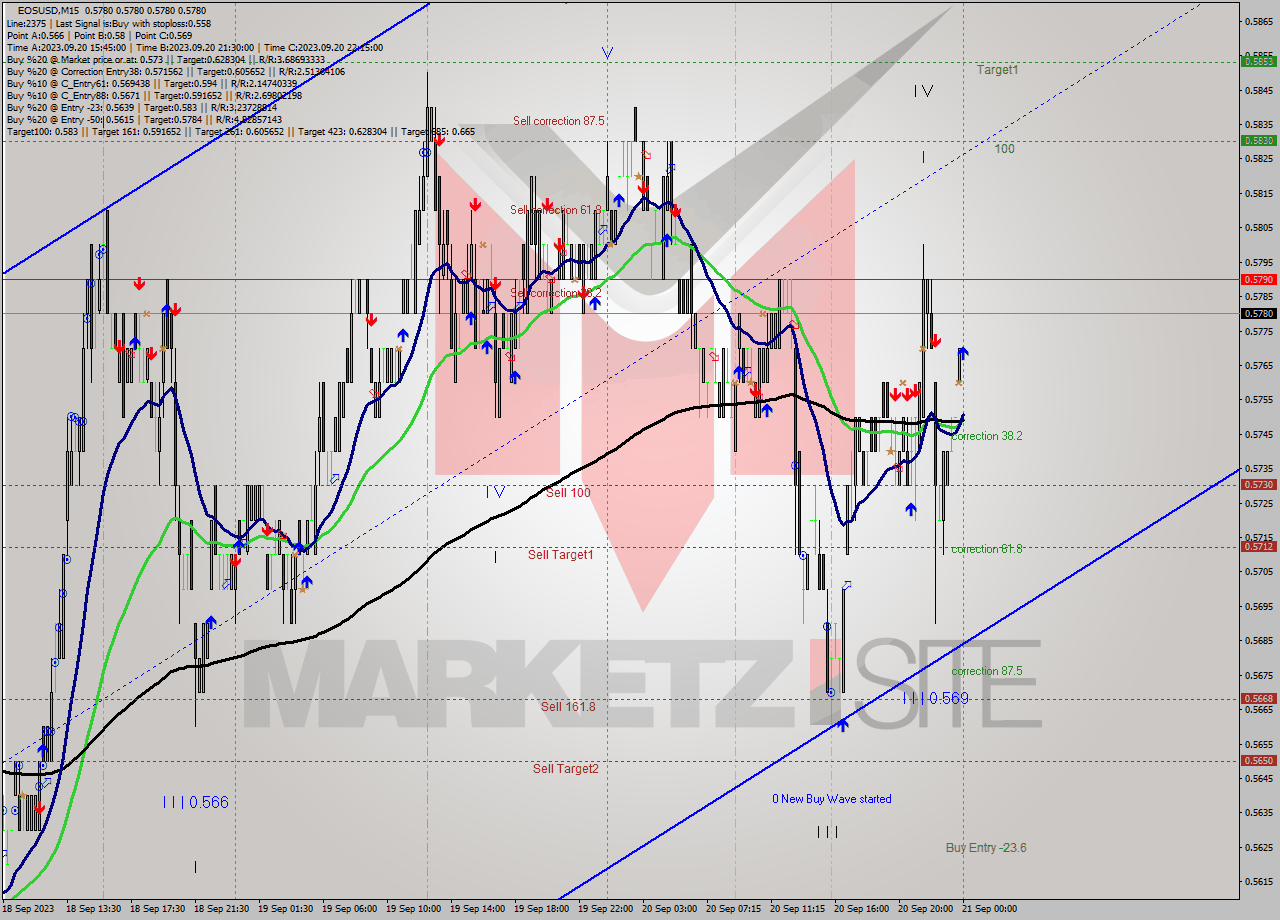Click the green 'correction 38.2' label
The width and height of the screenshot is (1280, 920).
point(986,436)
